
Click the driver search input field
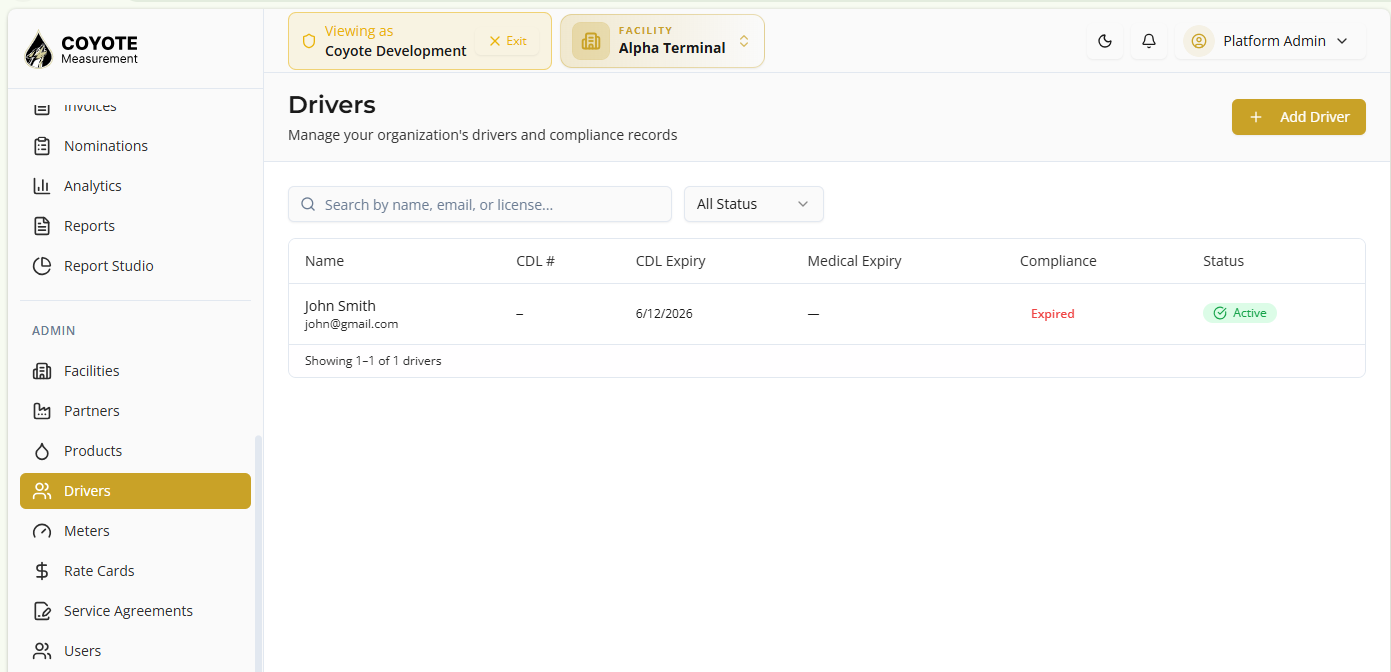[480, 204]
